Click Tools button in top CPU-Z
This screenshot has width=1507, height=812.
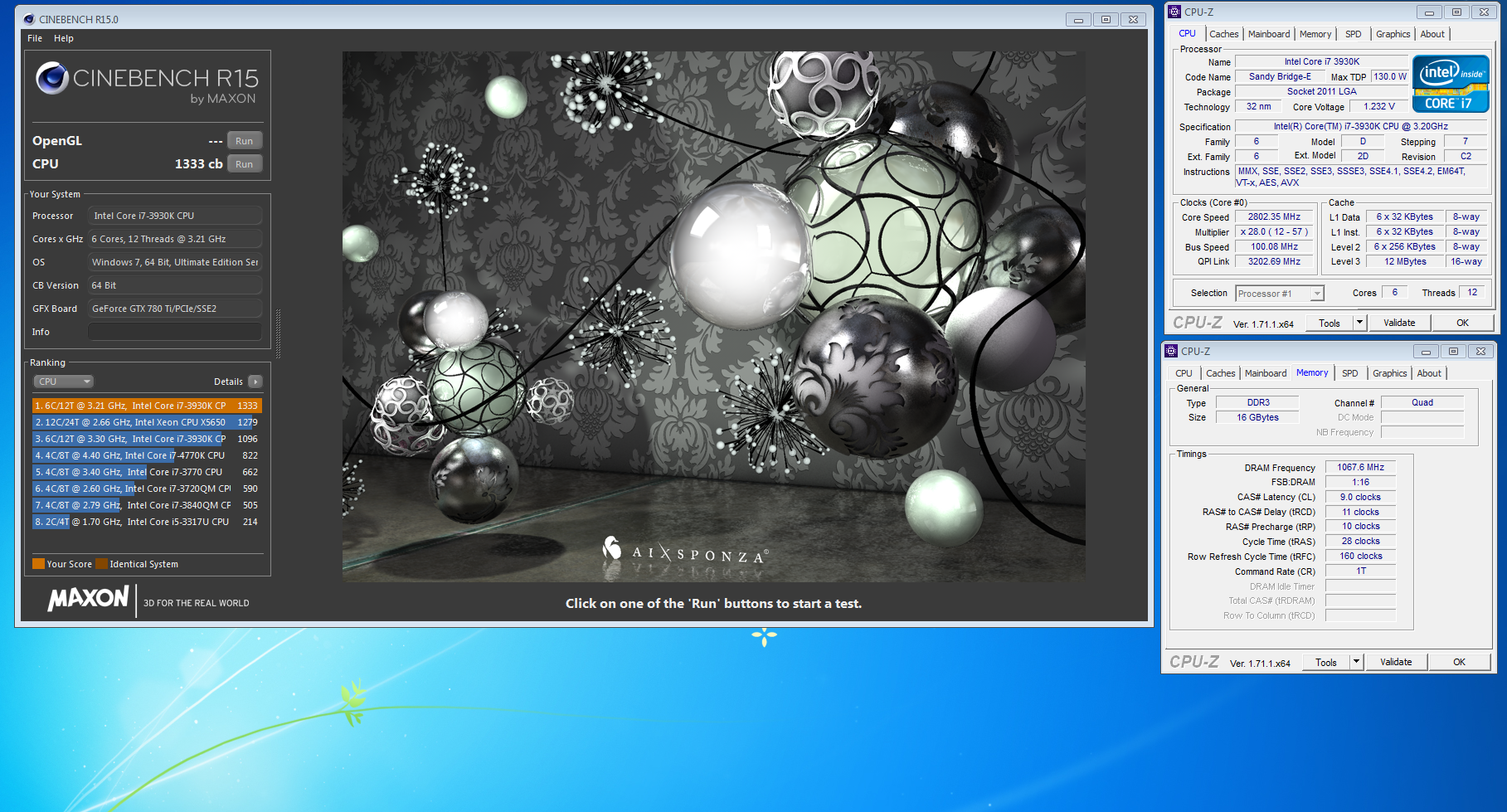1330,323
